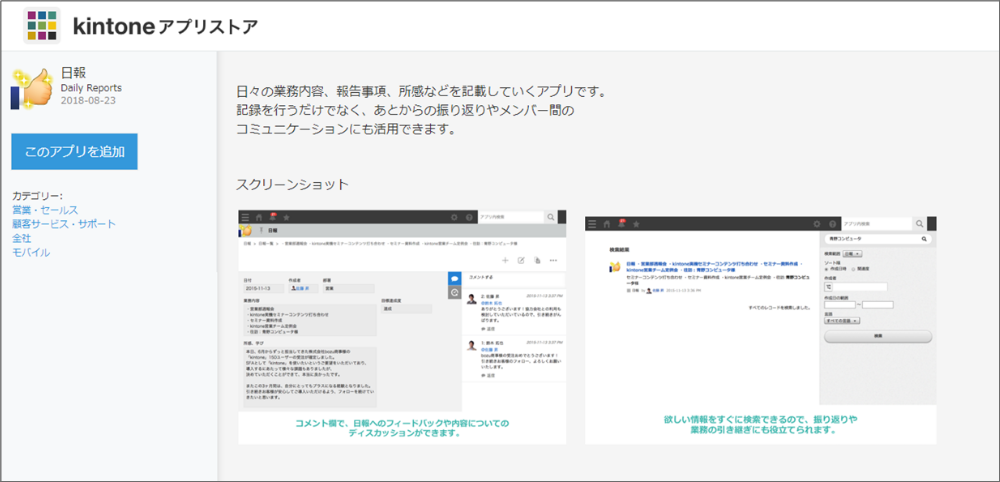Click the kintone colorful grid logo

(41, 26)
